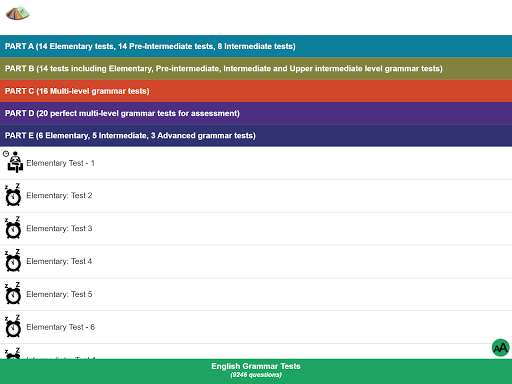Expand PART C multi-level grammar tests
The height and width of the screenshot is (384, 512).
[x=256, y=91]
